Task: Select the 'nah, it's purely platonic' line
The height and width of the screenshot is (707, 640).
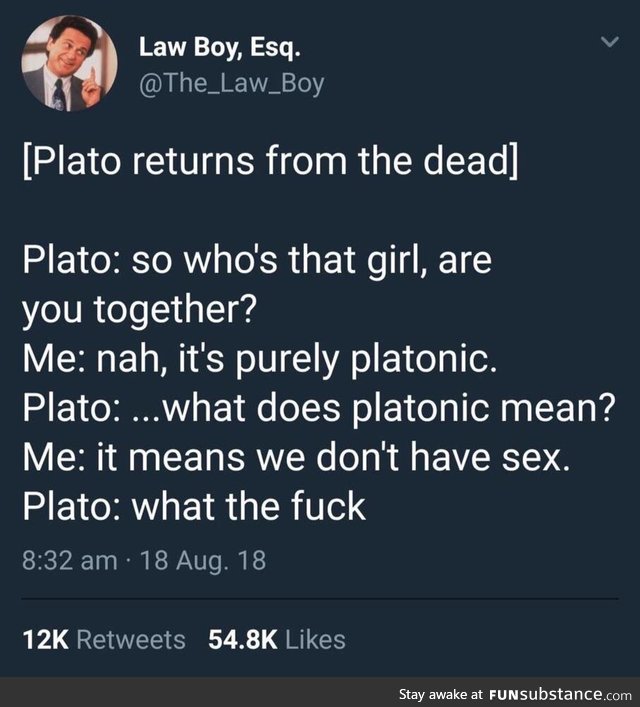Action: [x=260, y=359]
